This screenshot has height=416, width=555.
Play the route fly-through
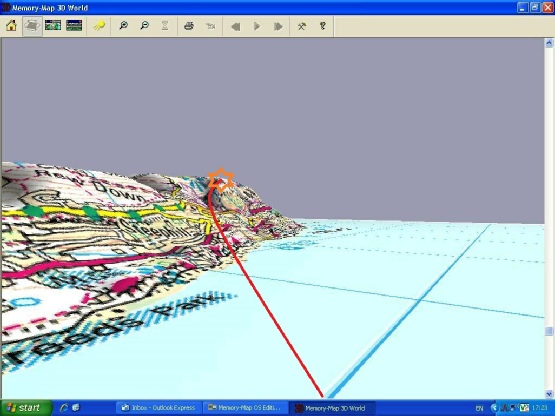[257, 26]
